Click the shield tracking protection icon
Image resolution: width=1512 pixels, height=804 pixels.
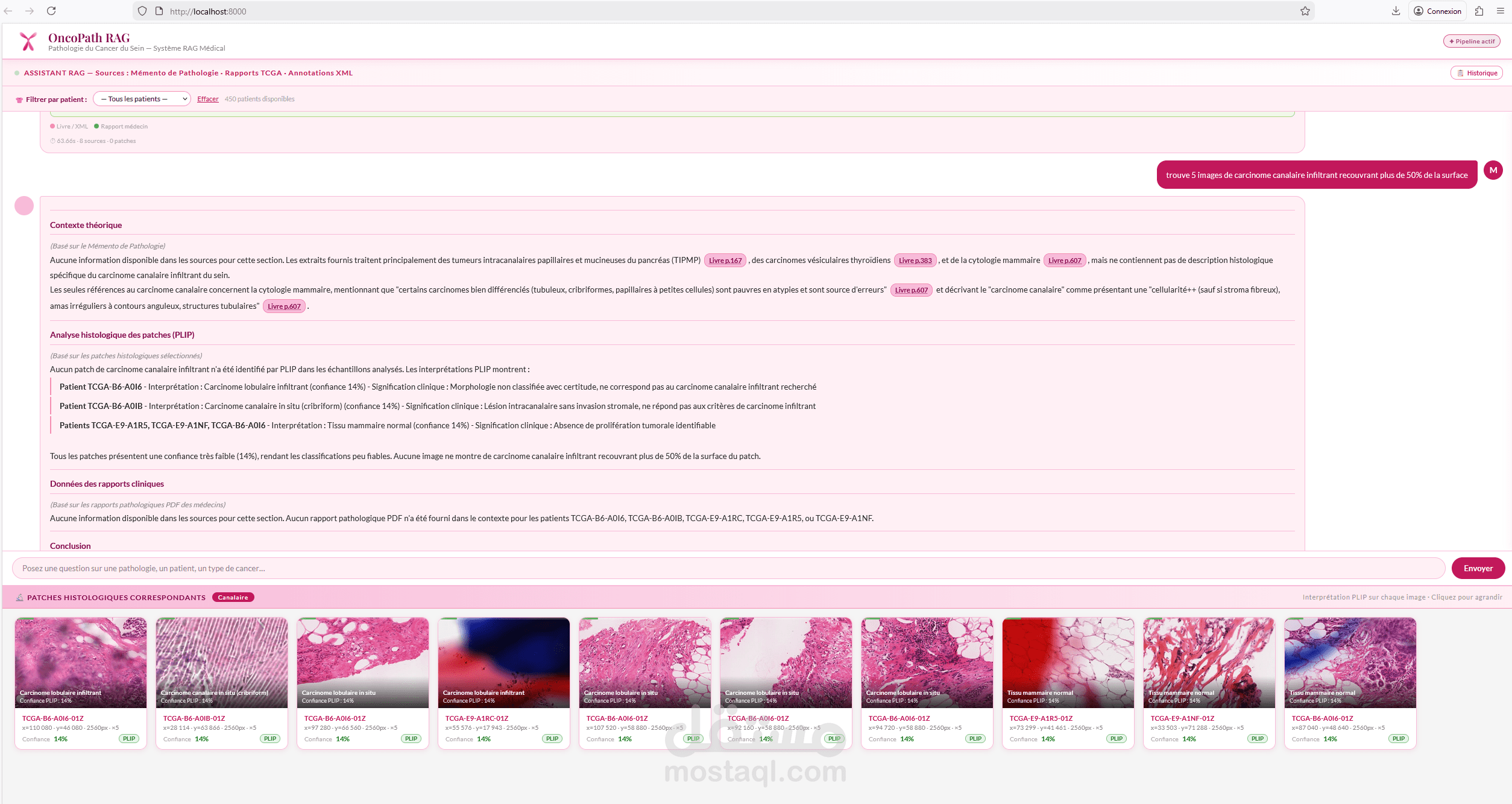point(142,11)
